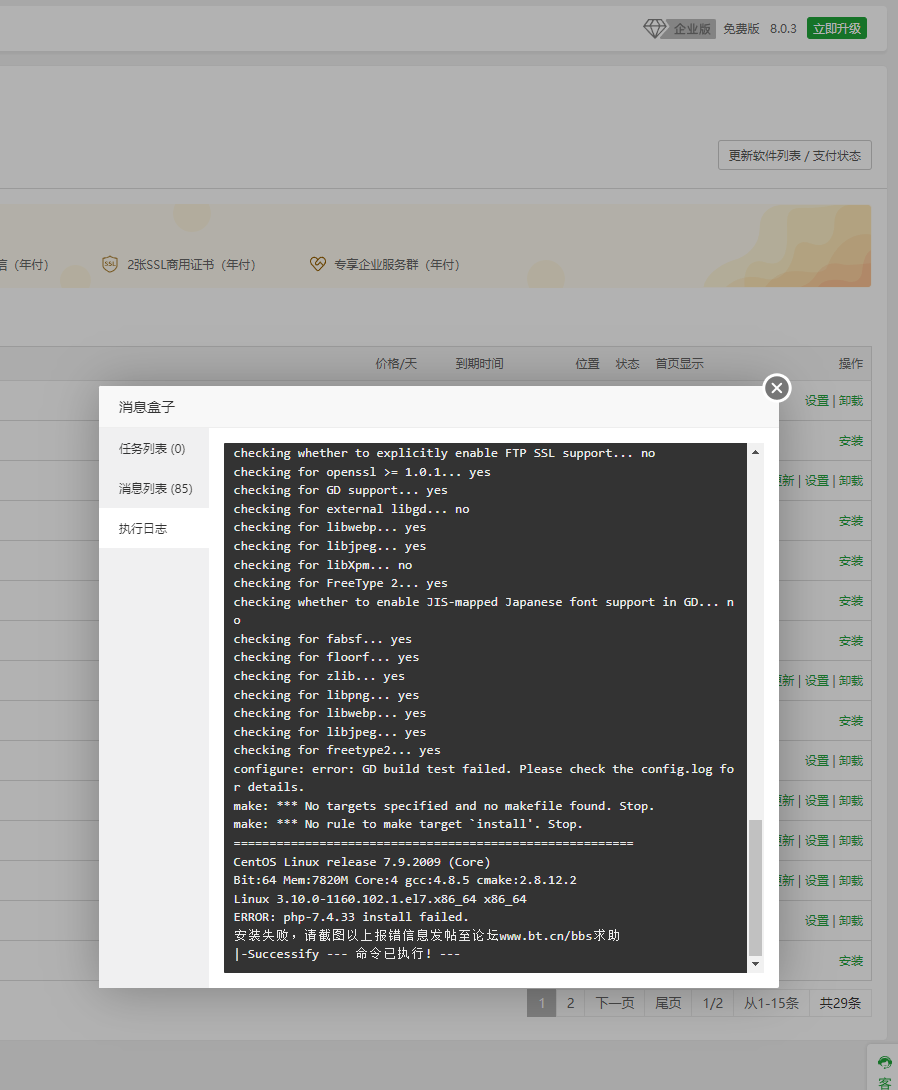Open the customer service headset icon
Viewport: 898px width, 1090px height.
884,1063
